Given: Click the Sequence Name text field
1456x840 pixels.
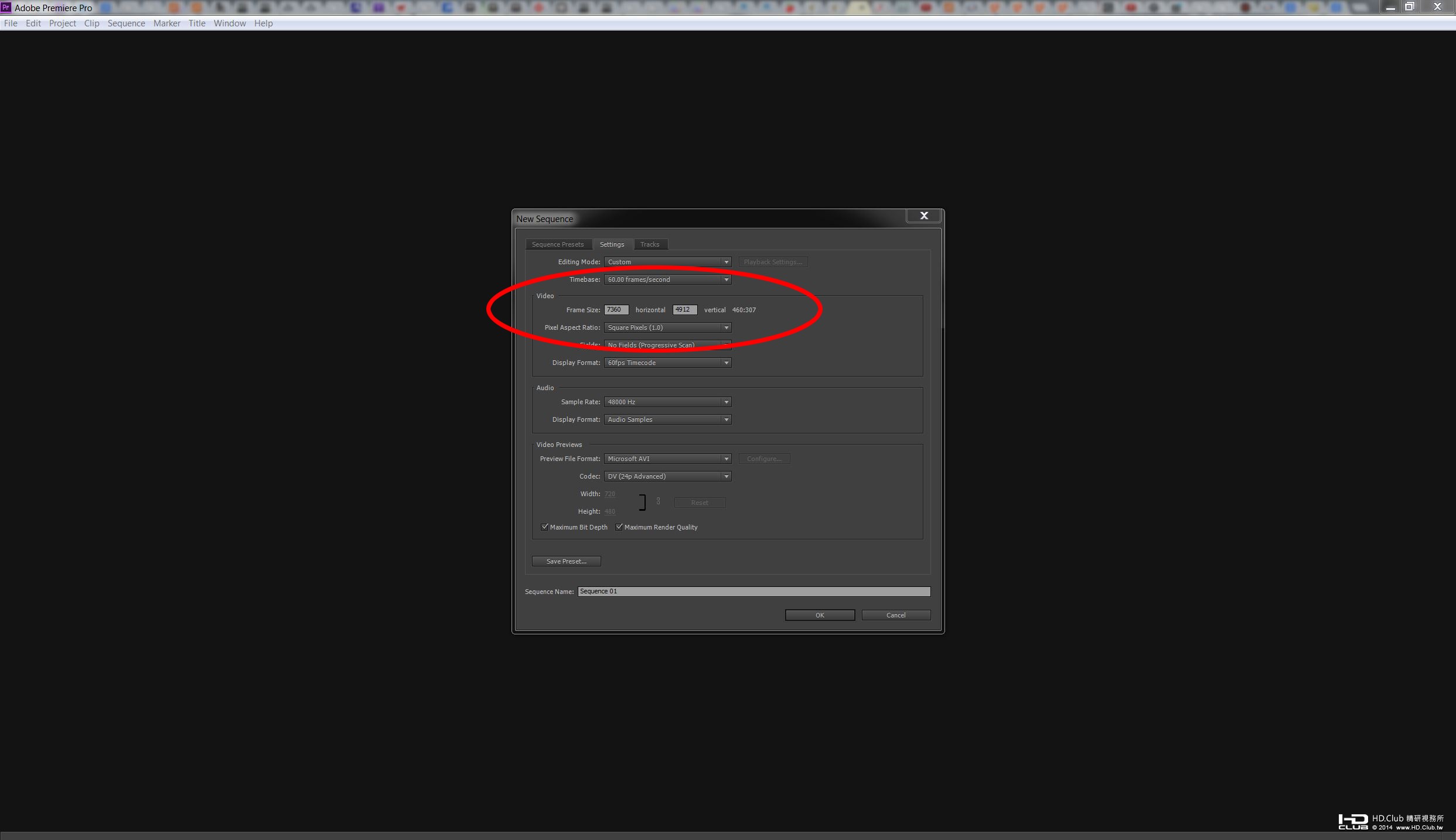Looking at the screenshot, I should [753, 592].
